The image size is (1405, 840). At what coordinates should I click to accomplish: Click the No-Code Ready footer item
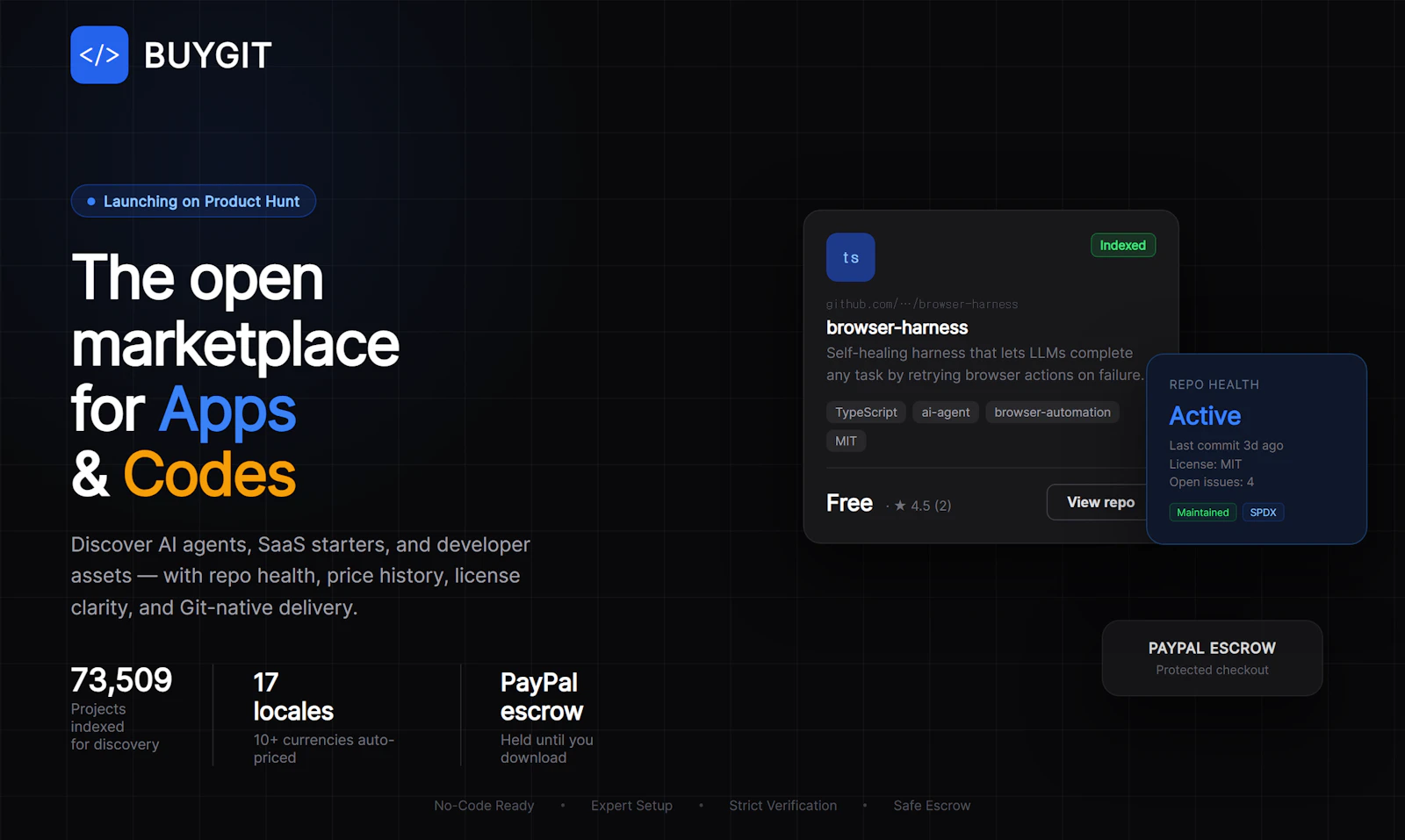click(x=484, y=806)
